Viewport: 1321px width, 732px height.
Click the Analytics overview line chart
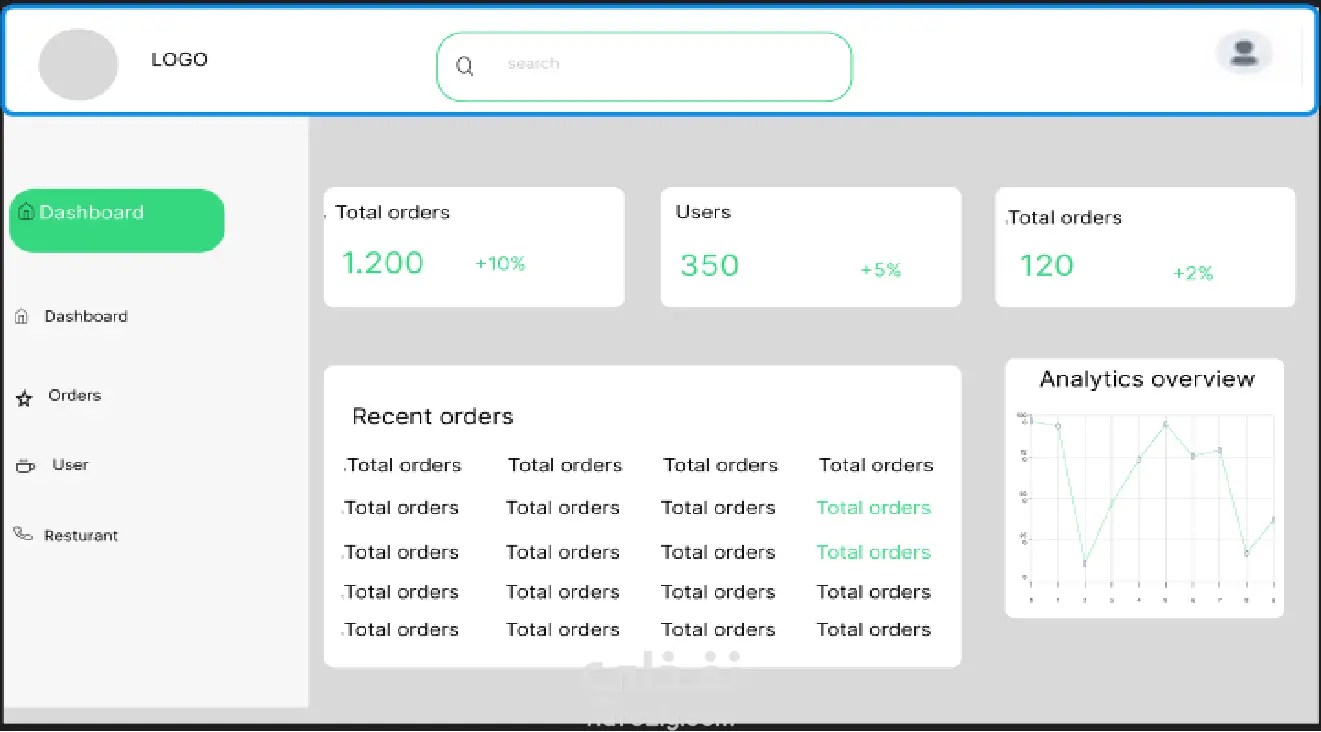[x=1145, y=506]
